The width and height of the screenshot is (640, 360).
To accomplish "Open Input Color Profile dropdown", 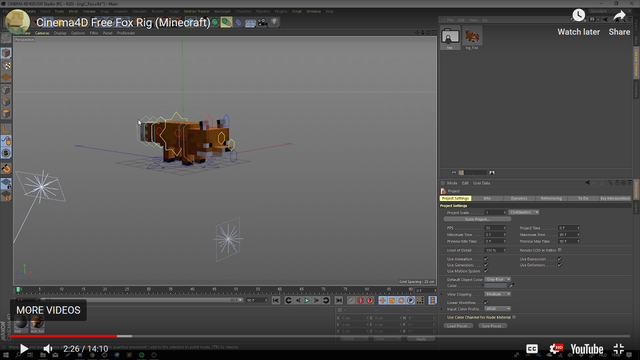I will click(498, 309).
